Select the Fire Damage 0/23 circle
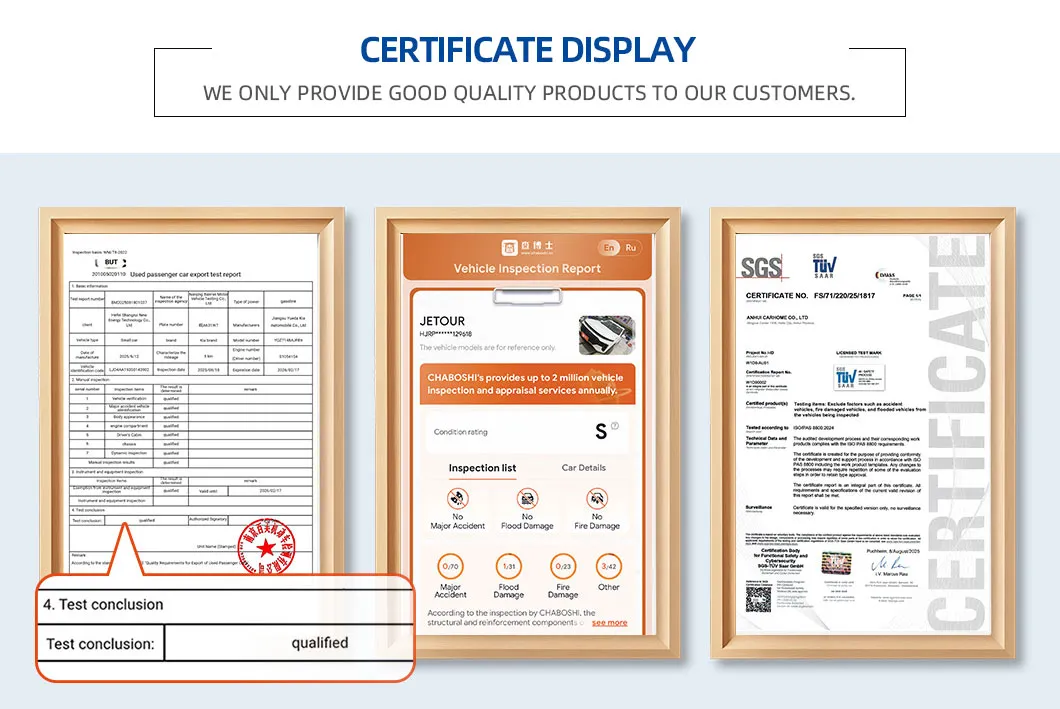The image size is (1060, 709). [x=563, y=566]
